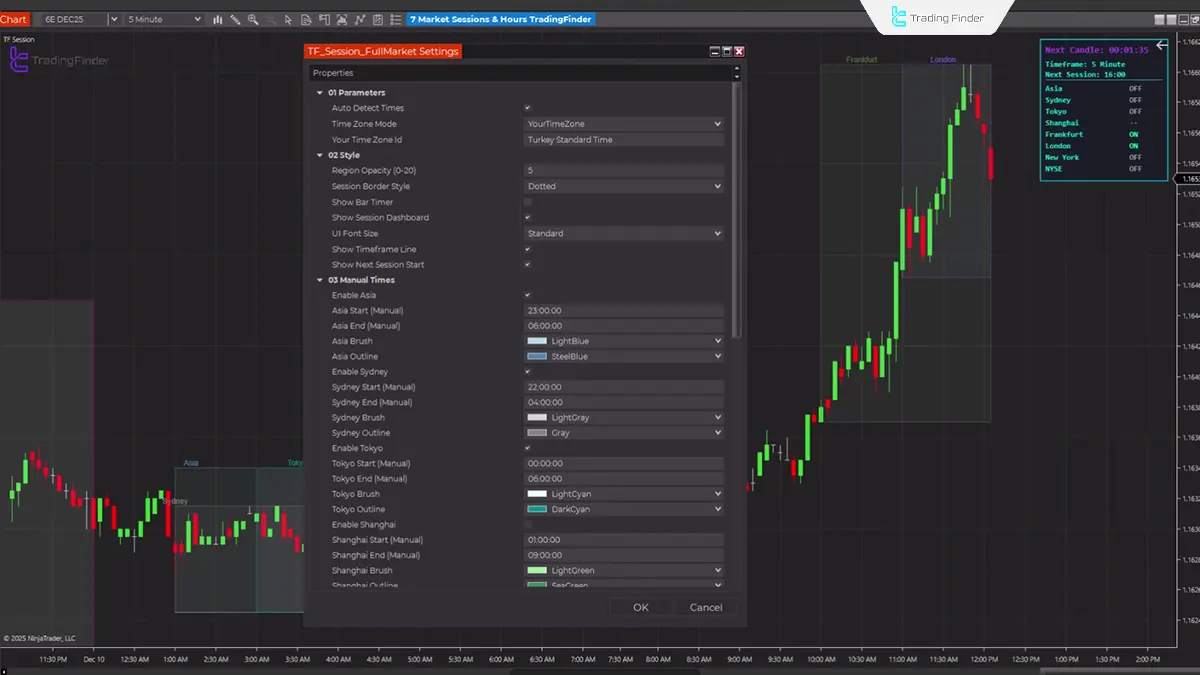Open the data box icon
Viewport: 1200px width, 675px height.
pyautogui.click(x=307, y=19)
